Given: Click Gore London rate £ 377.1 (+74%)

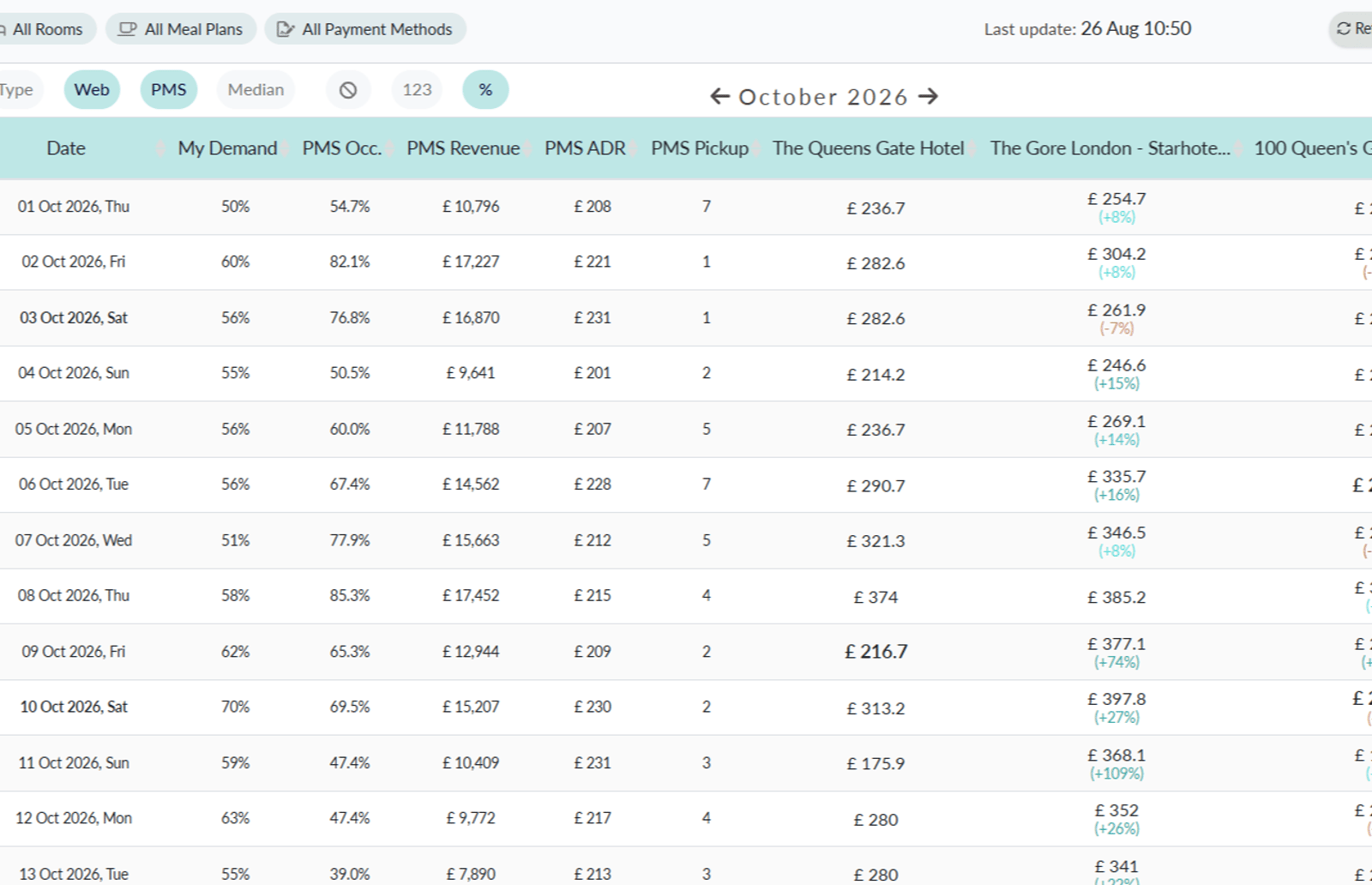Looking at the screenshot, I should tap(1116, 653).
